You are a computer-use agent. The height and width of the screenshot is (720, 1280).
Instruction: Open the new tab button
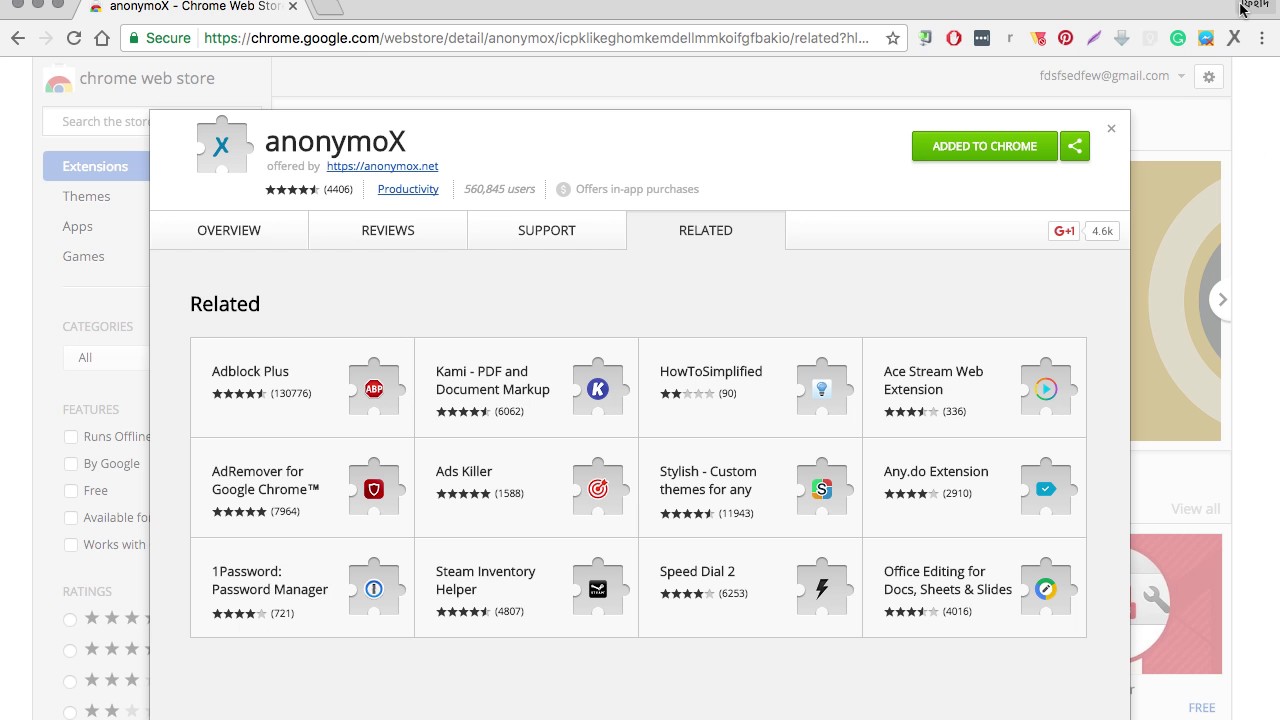tap(328, 8)
